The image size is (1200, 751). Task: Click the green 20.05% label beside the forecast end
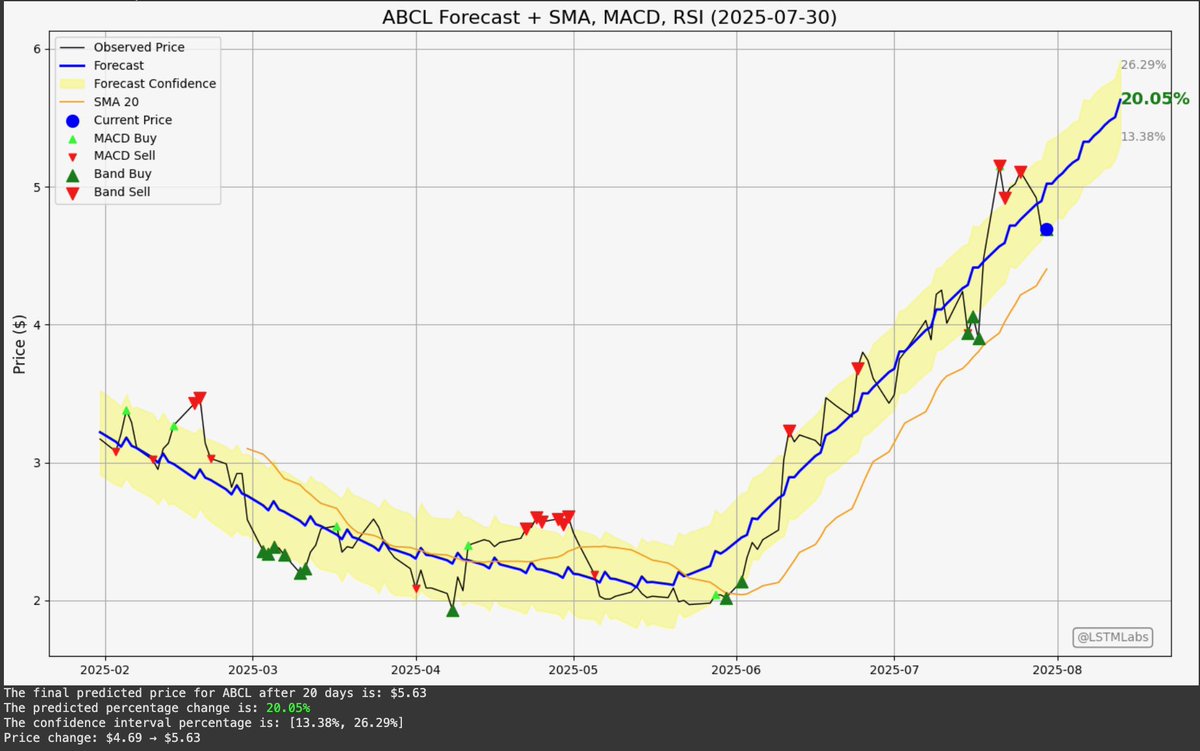(x=1155, y=99)
